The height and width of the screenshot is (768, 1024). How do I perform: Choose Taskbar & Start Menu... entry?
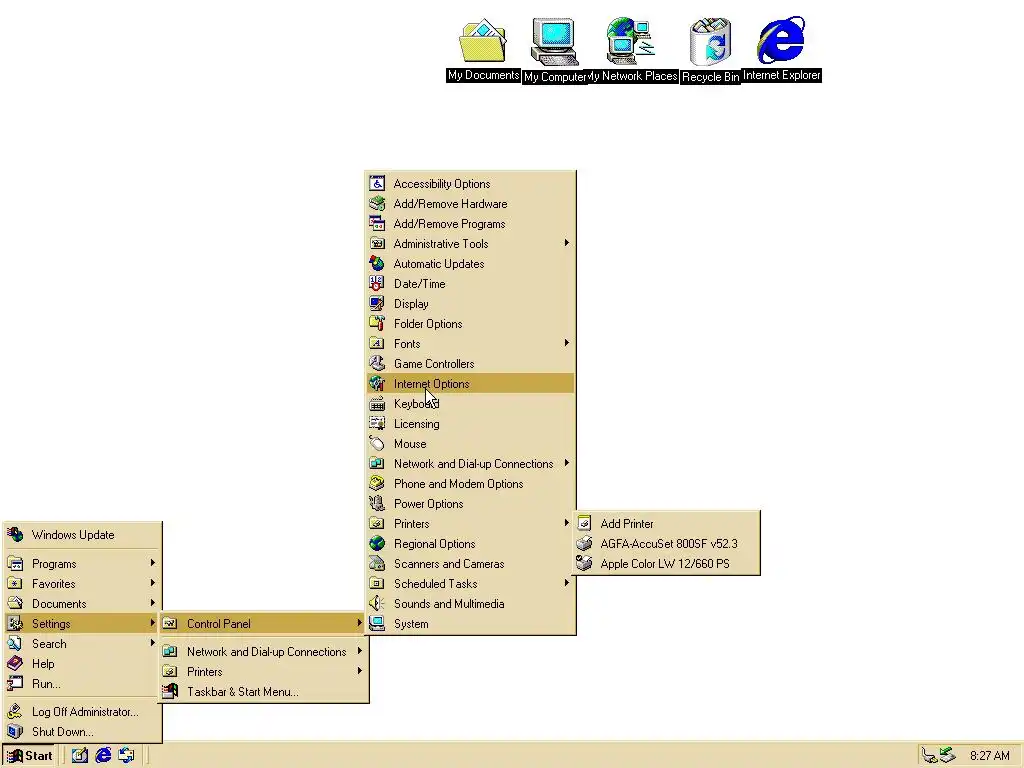click(264, 692)
